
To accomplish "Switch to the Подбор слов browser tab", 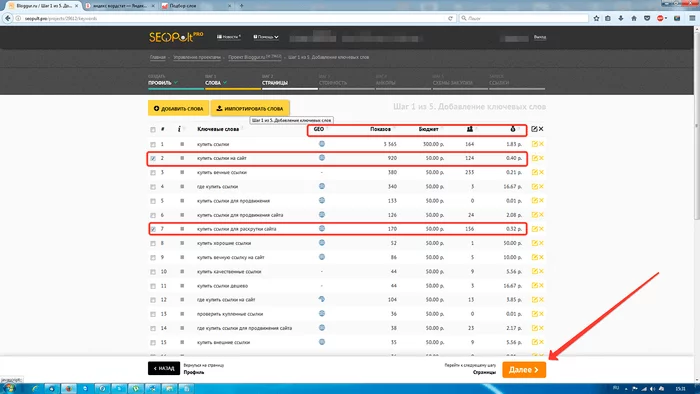I will (196, 6).
